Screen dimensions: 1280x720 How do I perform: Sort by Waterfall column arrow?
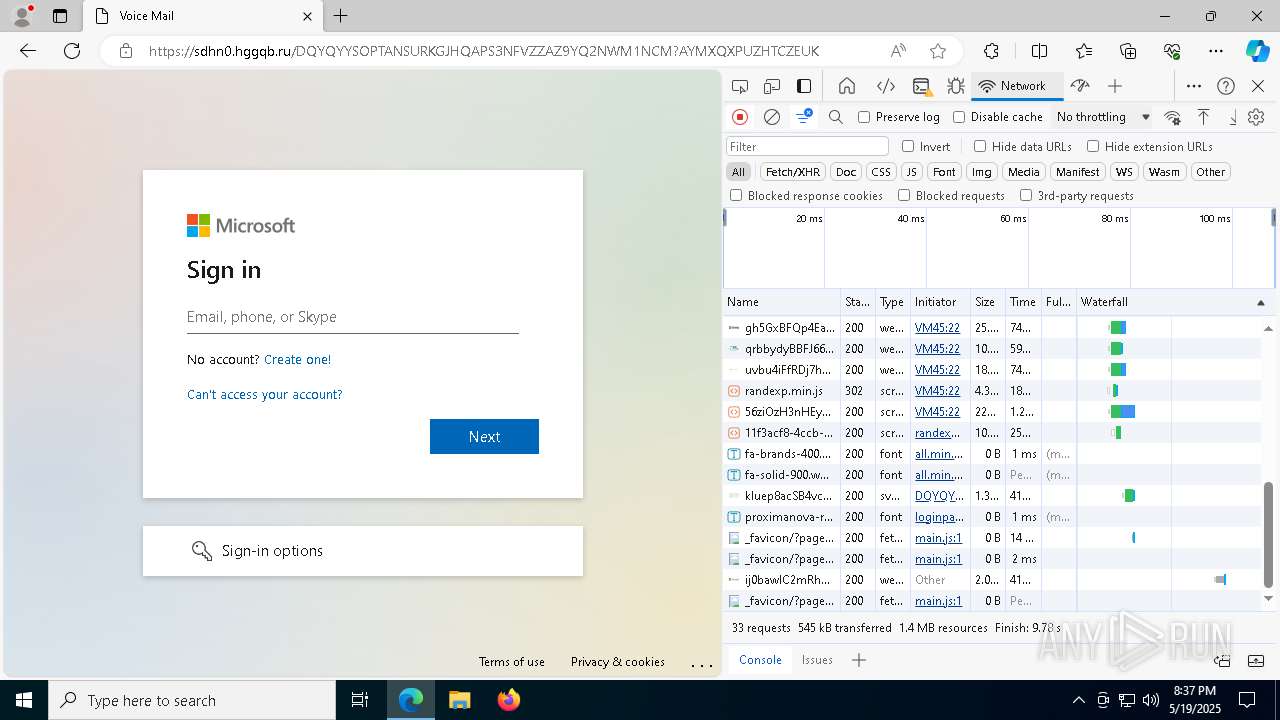[1260, 302]
